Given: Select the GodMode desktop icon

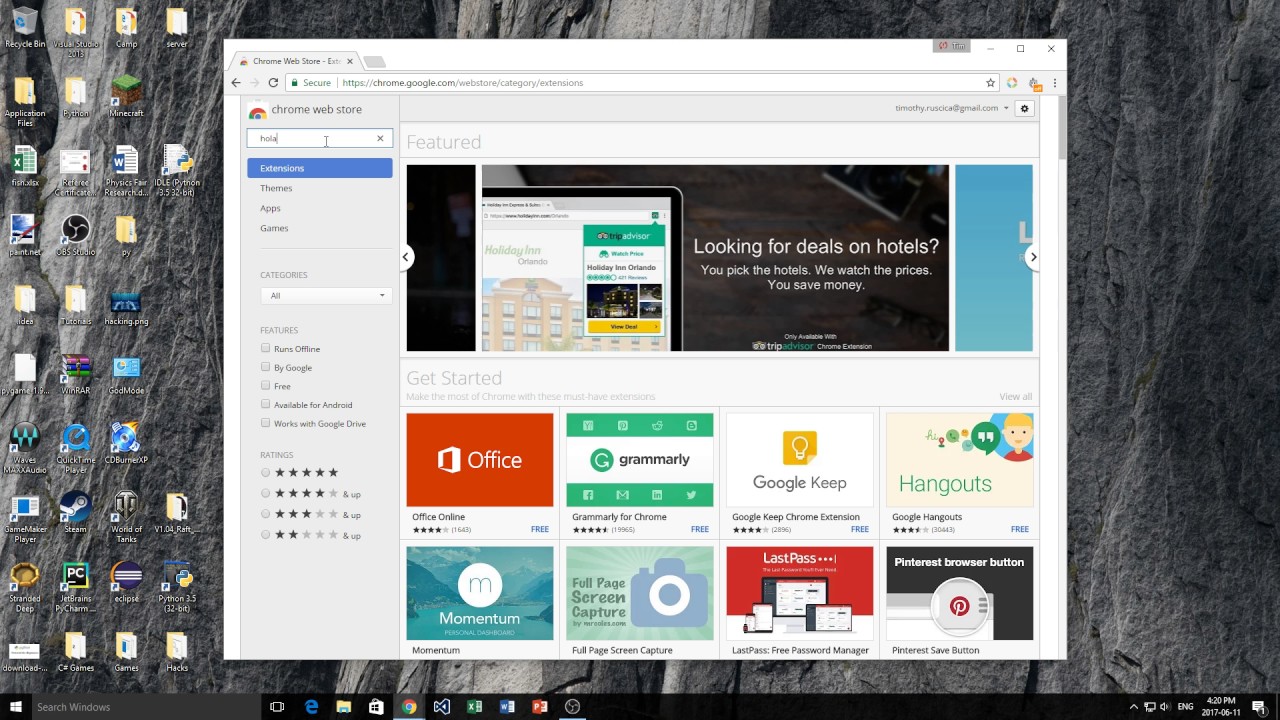Looking at the screenshot, I should [x=126, y=375].
